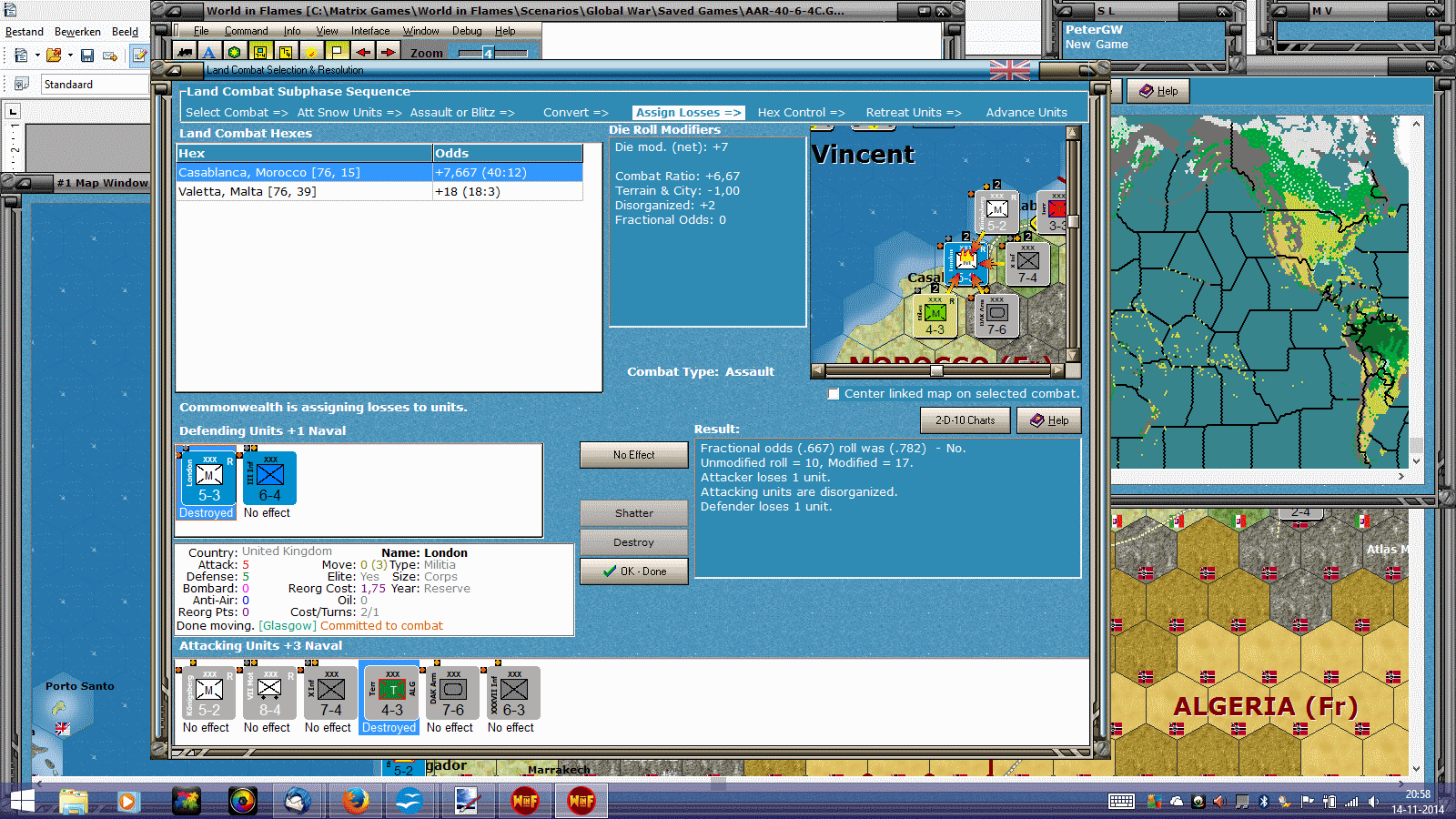Click the Advance Units subphase step
The image size is (1456, 819).
(1026, 113)
